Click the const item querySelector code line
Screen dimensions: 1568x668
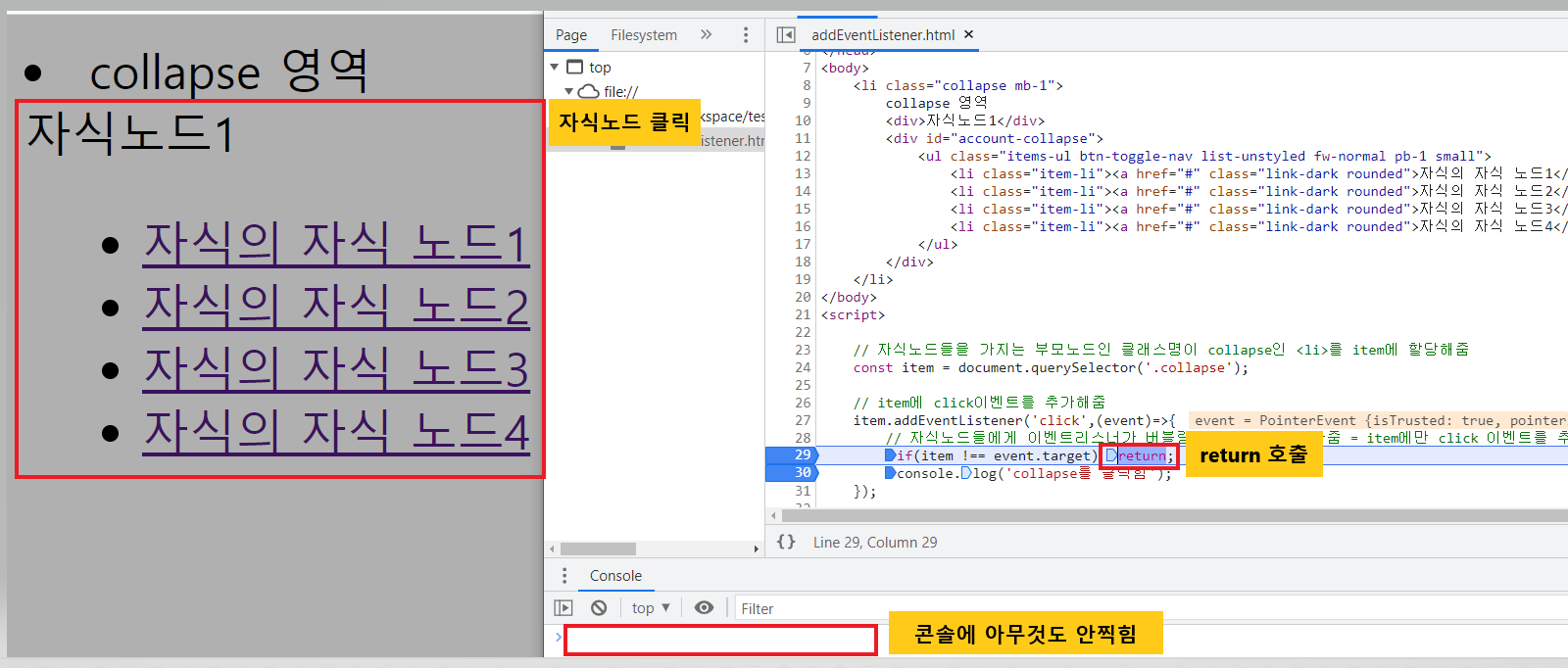click(1051, 367)
